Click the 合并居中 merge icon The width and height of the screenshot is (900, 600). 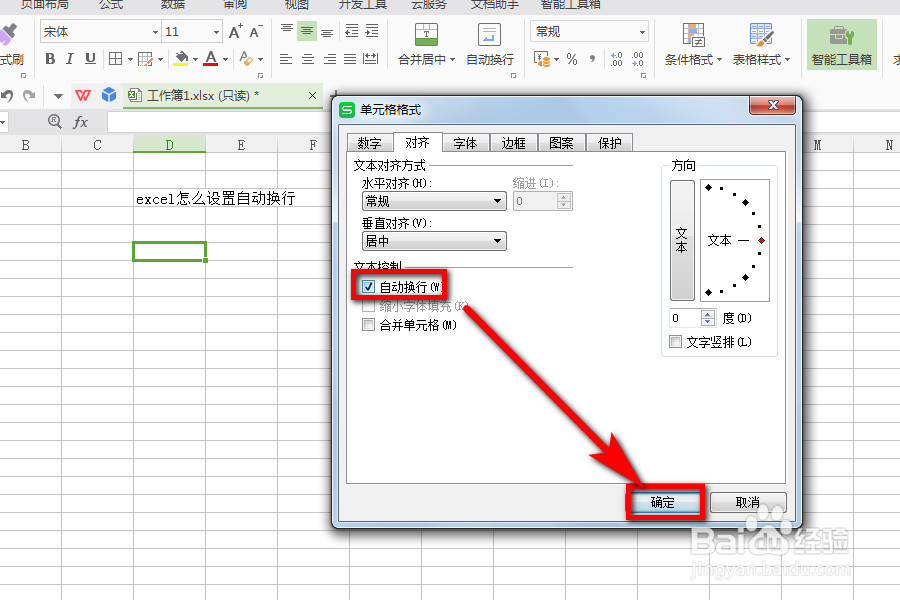[426, 34]
